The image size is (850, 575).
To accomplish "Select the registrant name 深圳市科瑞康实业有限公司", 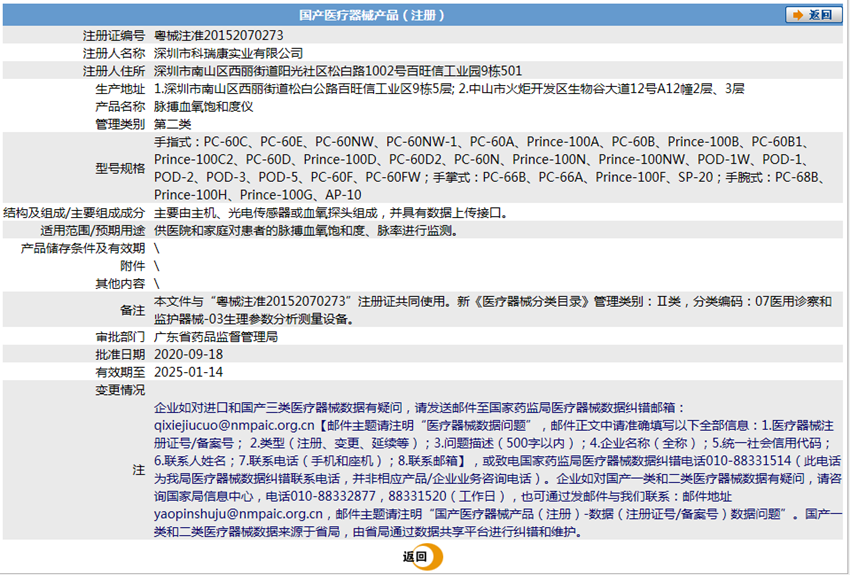I will click(x=228, y=53).
